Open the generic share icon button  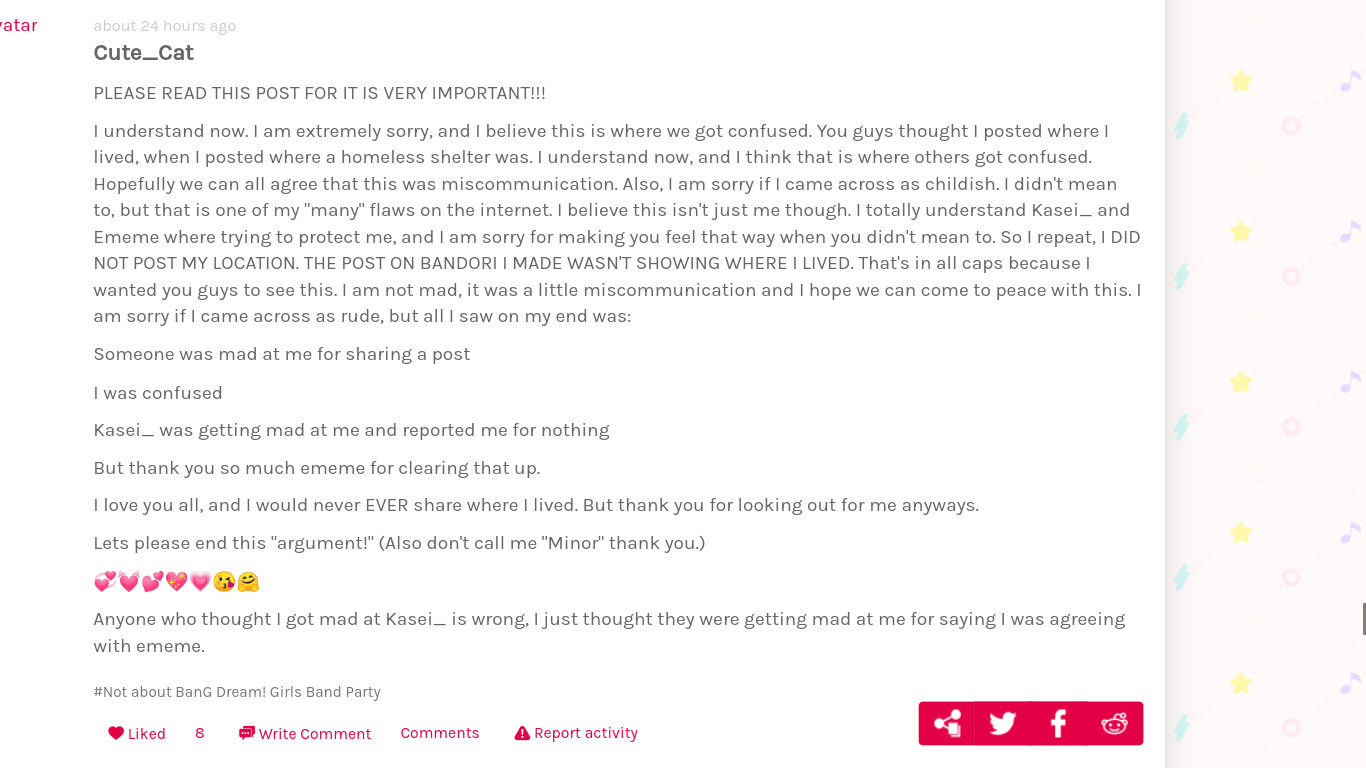pos(946,723)
